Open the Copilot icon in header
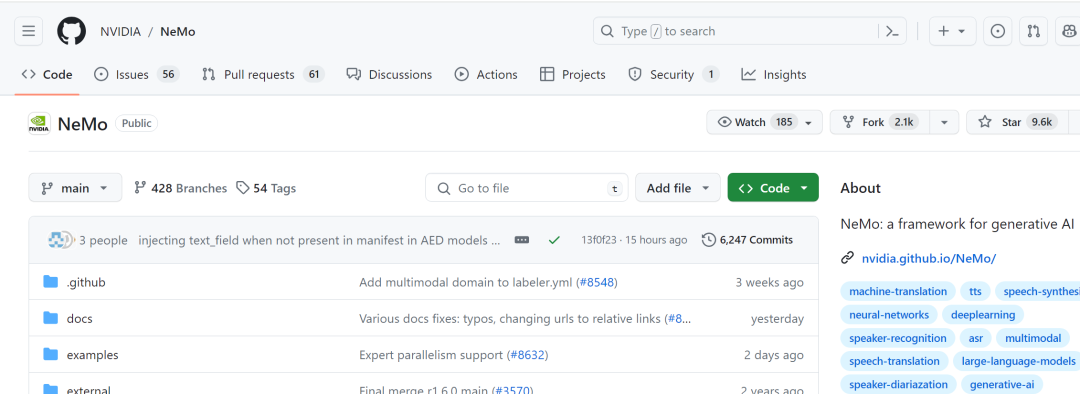1080x394 pixels. tap(1068, 32)
